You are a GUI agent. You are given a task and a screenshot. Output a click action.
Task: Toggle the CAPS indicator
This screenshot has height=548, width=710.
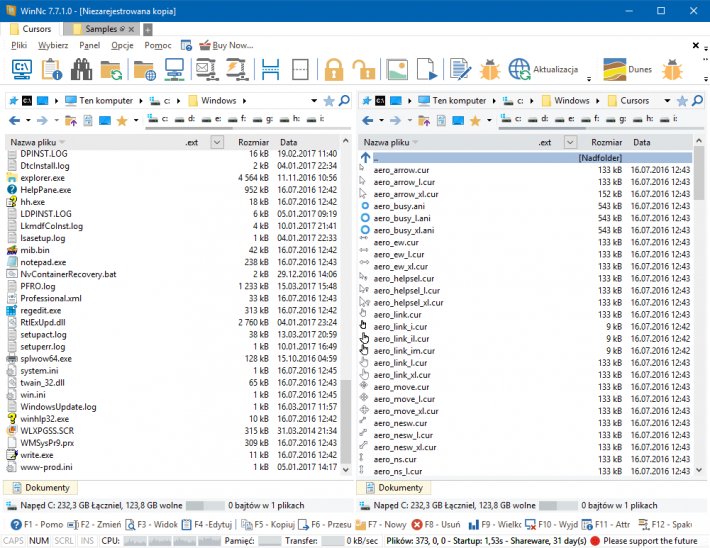[x=13, y=541]
